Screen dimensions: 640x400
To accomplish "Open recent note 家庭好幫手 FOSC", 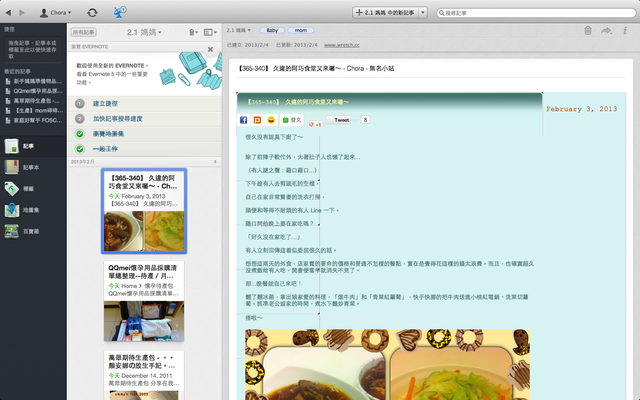I will tap(34, 120).
